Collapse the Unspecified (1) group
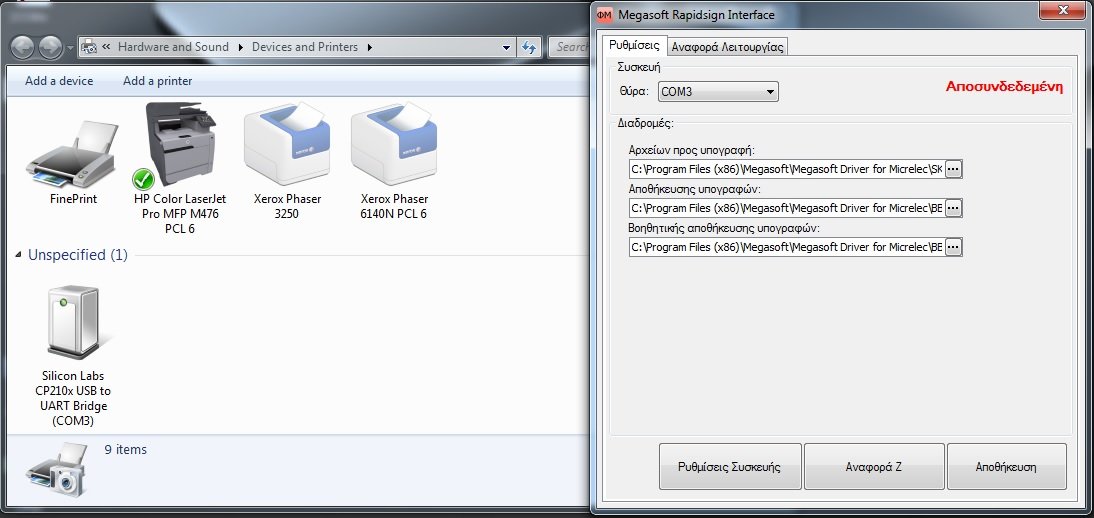The height and width of the screenshot is (518, 1094). click(18, 256)
